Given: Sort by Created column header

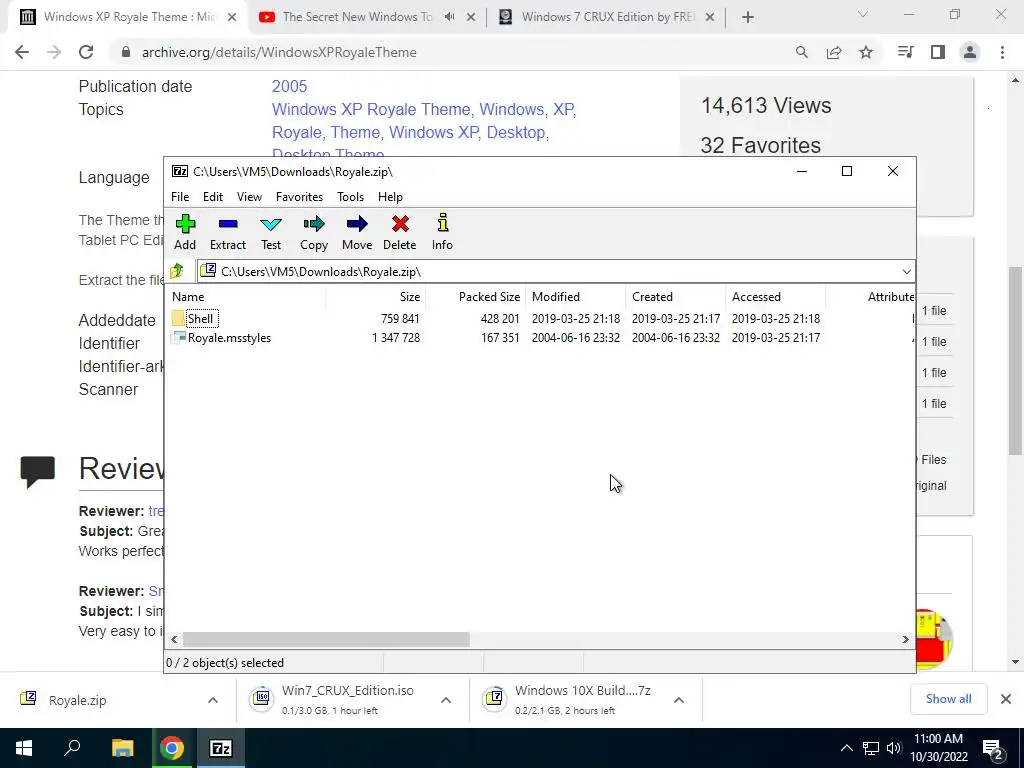Looking at the screenshot, I should (675, 296).
